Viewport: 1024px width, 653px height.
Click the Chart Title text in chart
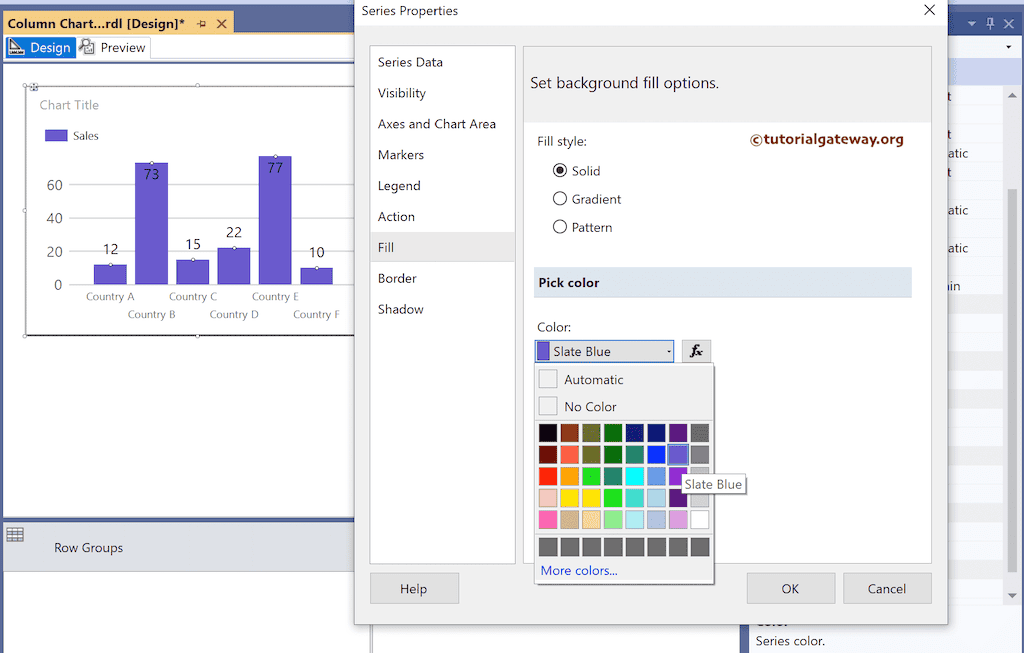[69, 104]
